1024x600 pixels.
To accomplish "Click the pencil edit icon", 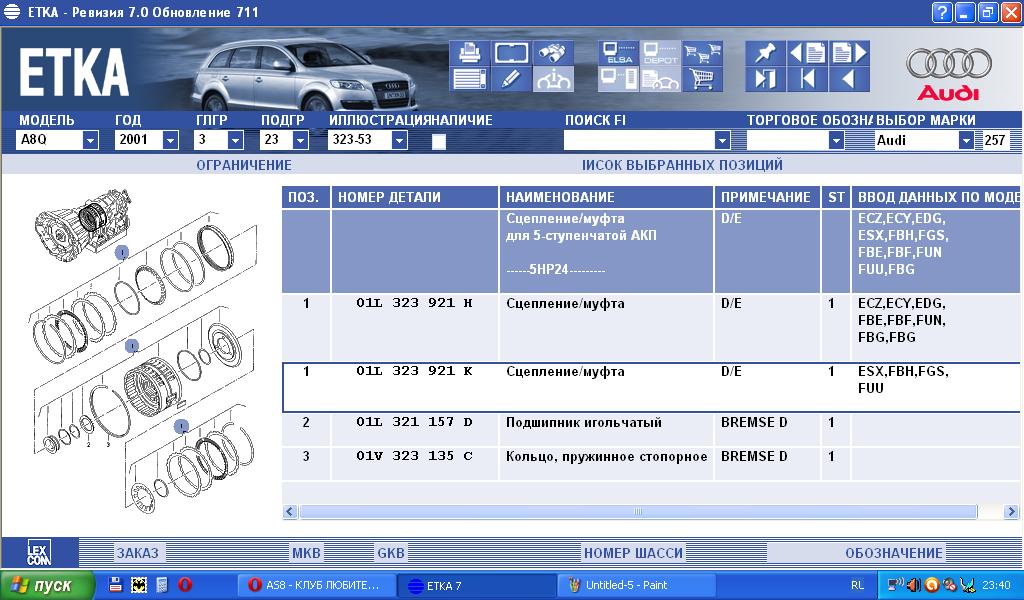I will 511,79.
